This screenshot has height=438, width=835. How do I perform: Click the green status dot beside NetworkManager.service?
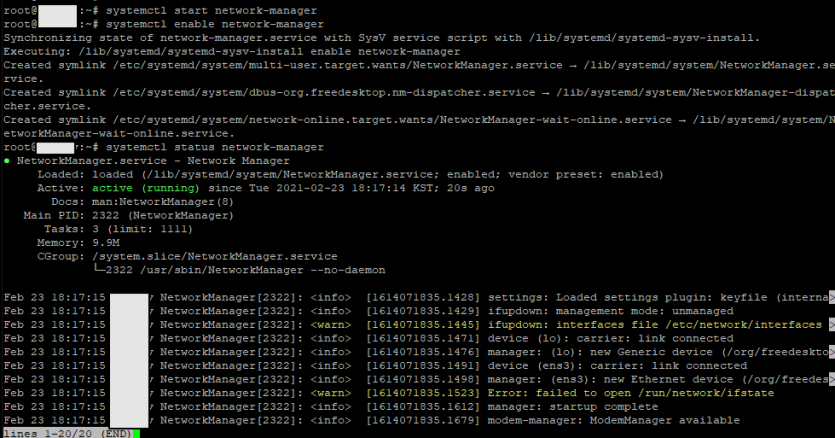6,161
